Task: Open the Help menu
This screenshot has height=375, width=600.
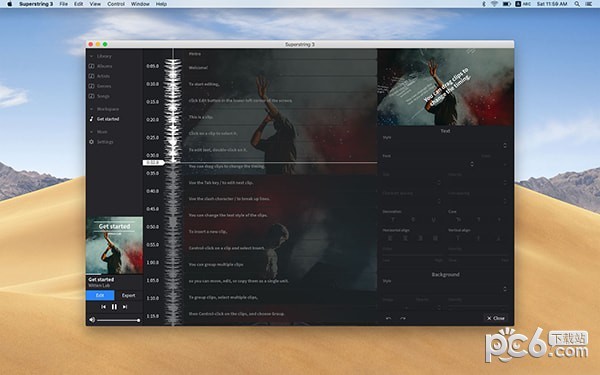Action: pyautogui.click(x=161, y=4)
